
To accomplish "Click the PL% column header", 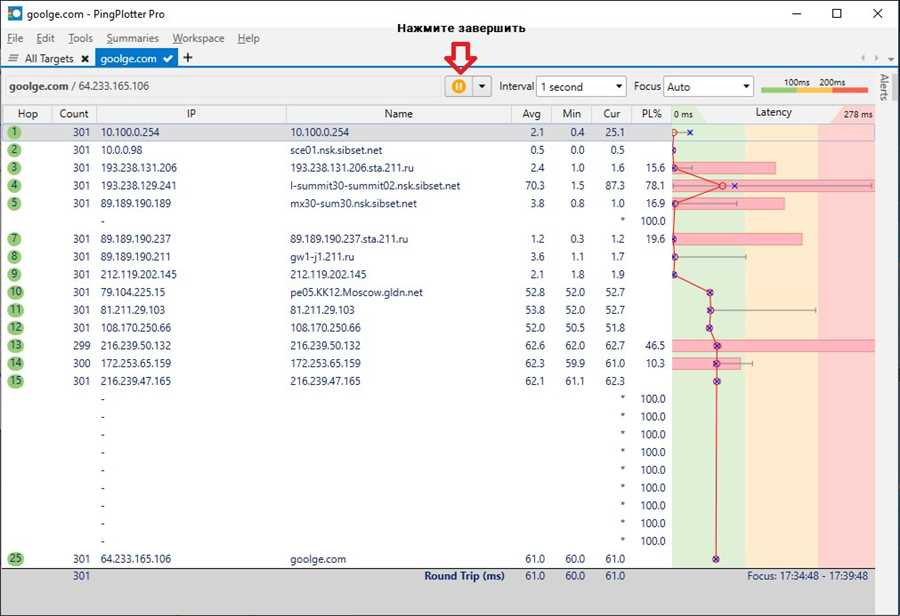I will pos(651,114).
